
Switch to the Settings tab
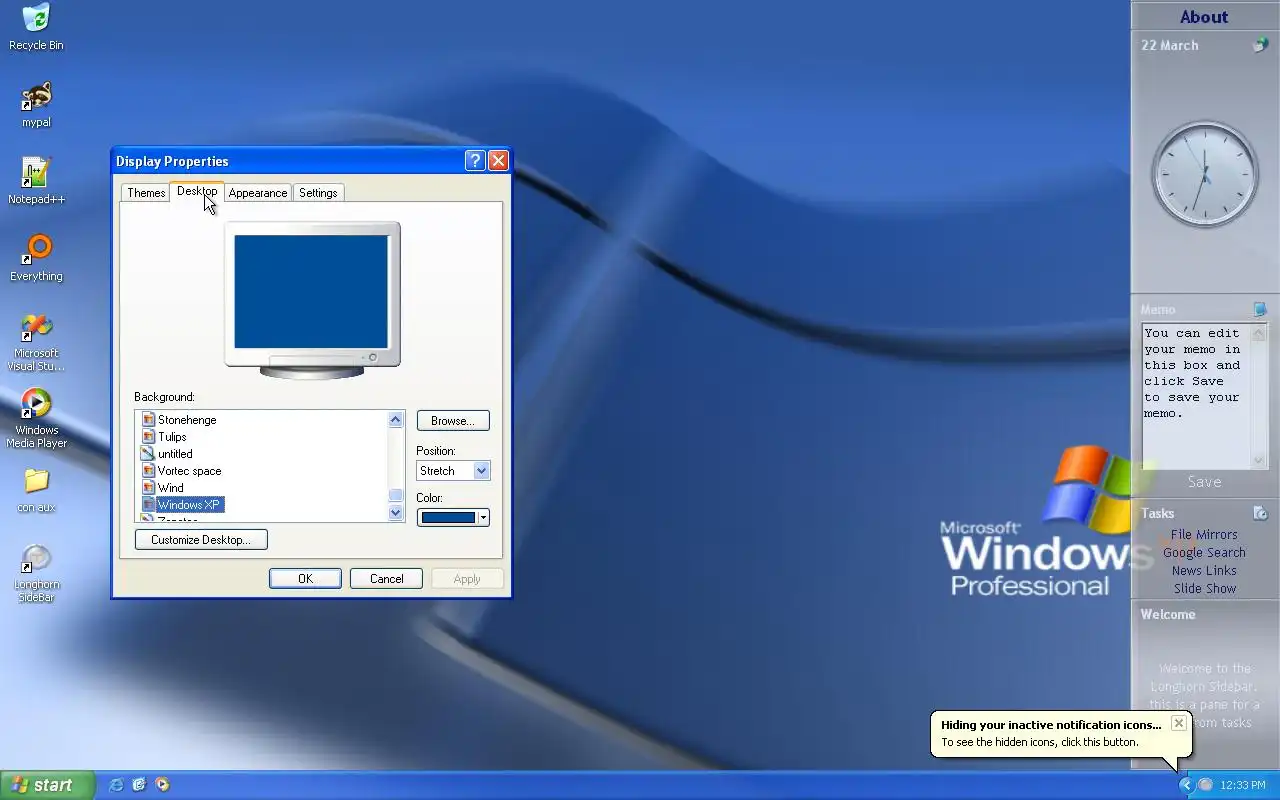pos(318,193)
